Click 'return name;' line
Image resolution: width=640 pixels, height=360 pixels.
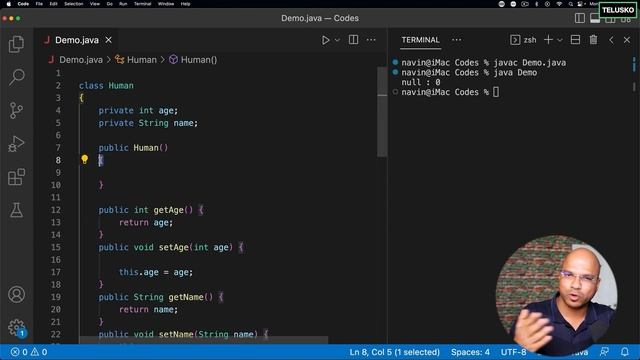148,309
